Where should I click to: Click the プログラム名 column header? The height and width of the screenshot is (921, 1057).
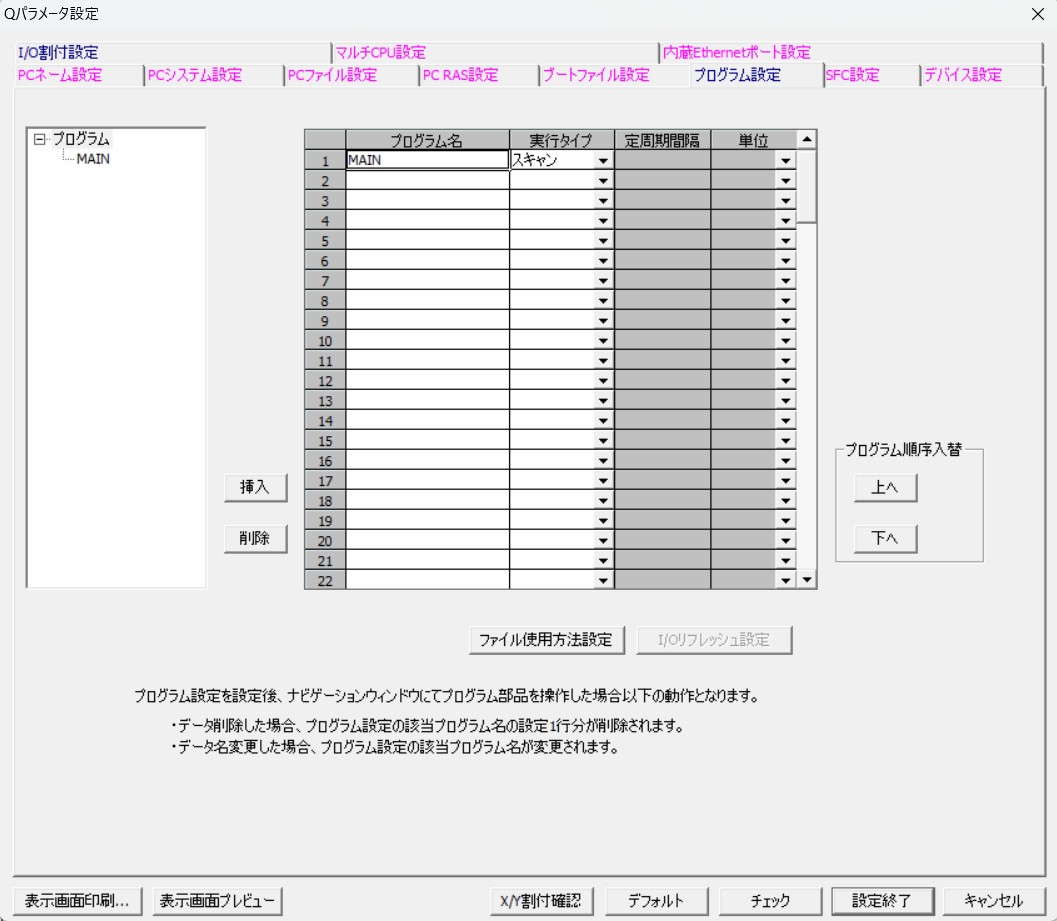(427, 140)
